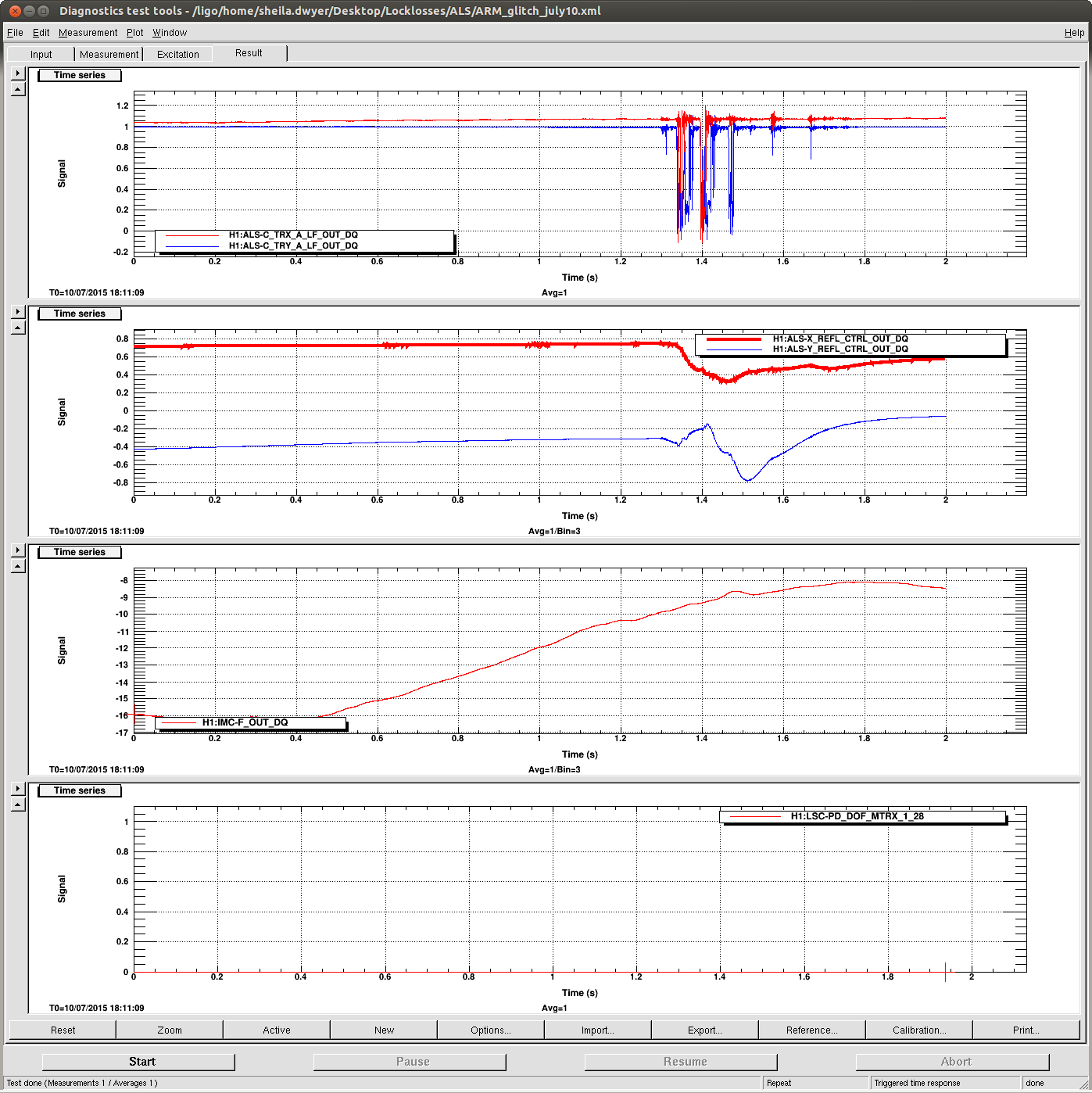Open the Help menu
This screenshot has width=1092, height=1093.
1074,33
